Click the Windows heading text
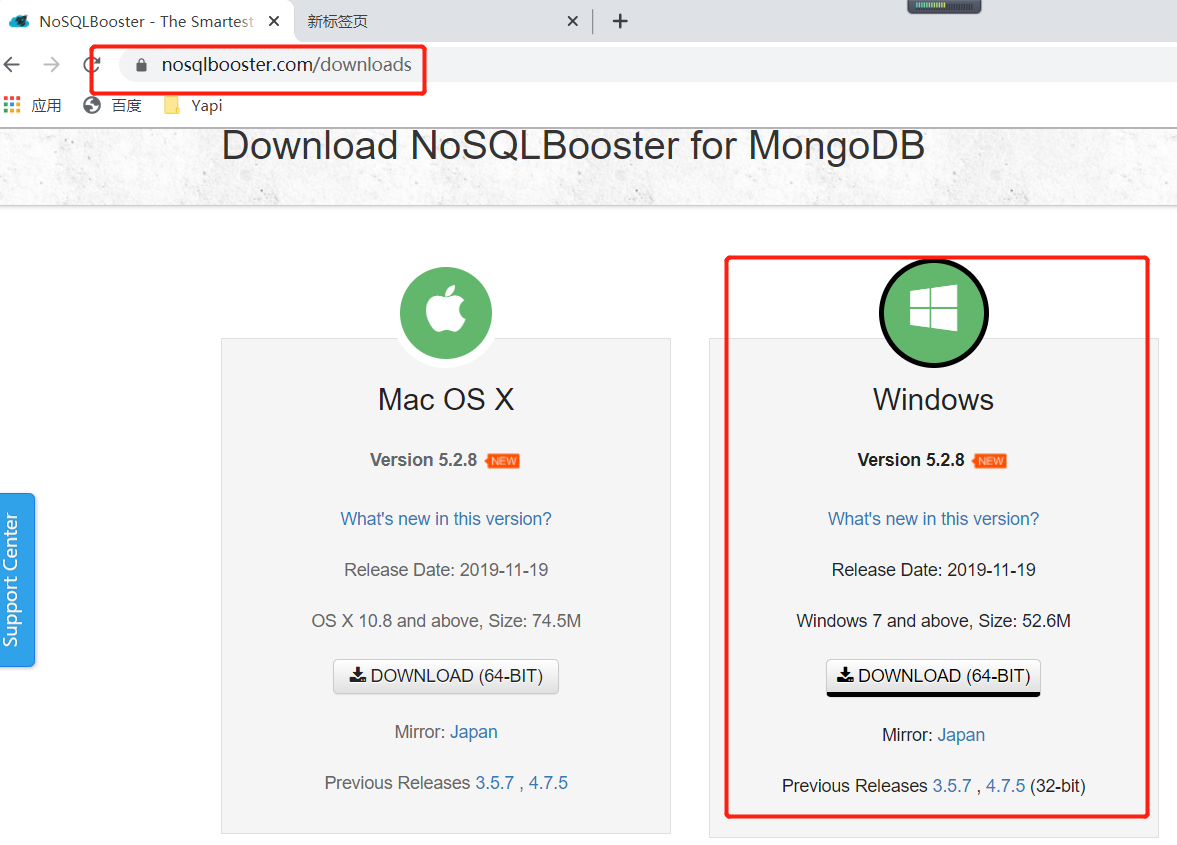Screen dimensions: 1177x845 pyautogui.click(x=933, y=399)
